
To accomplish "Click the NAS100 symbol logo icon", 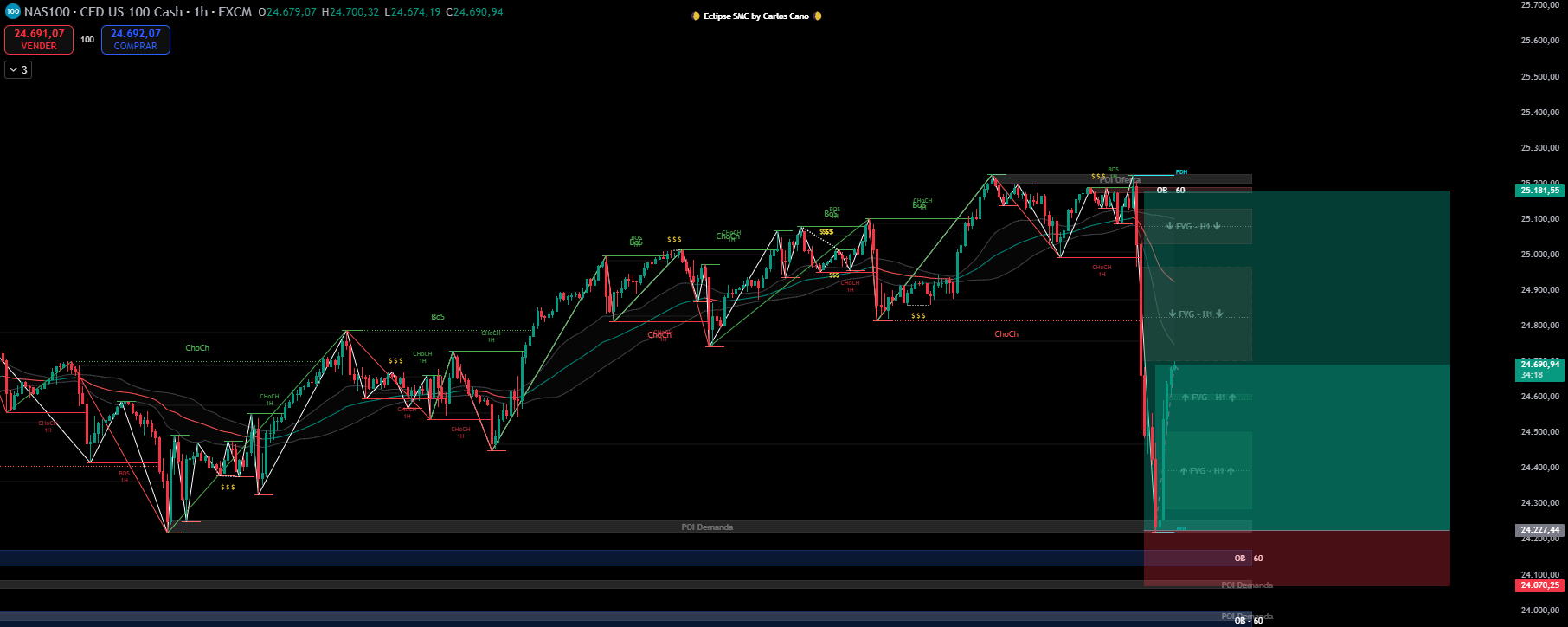I will point(12,12).
